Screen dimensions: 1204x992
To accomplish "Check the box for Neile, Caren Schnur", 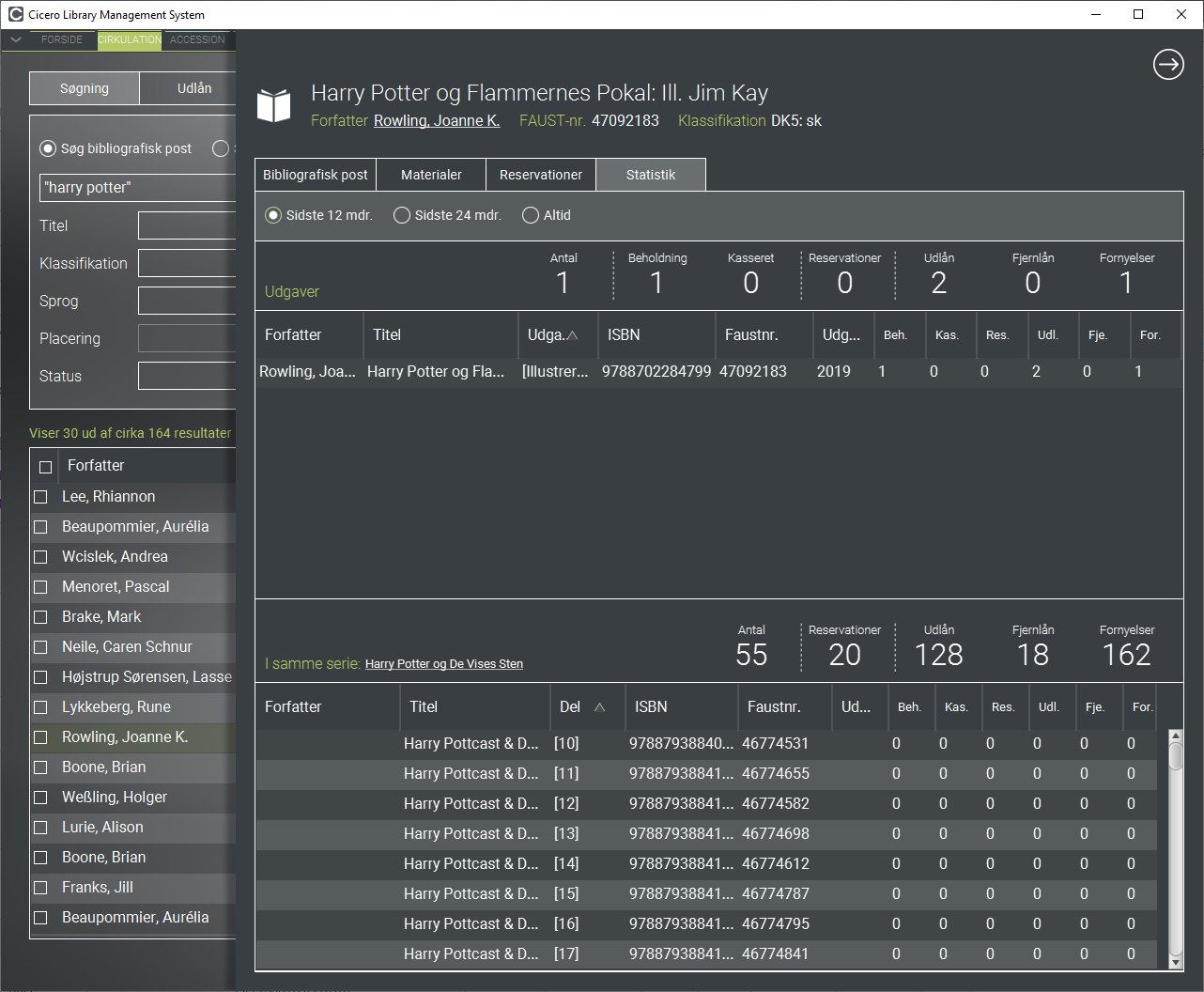I will [40, 647].
